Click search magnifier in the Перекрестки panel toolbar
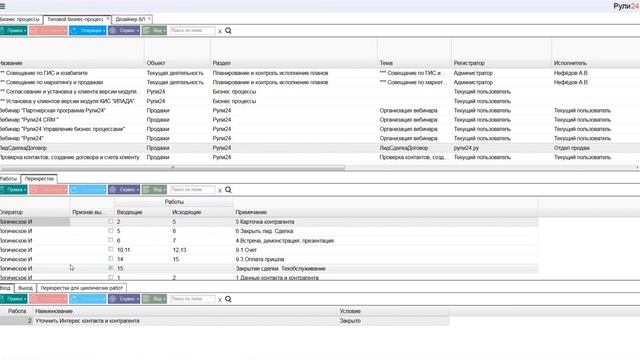Image resolution: width=640 pixels, height=360 pixels. click(228, 190)
